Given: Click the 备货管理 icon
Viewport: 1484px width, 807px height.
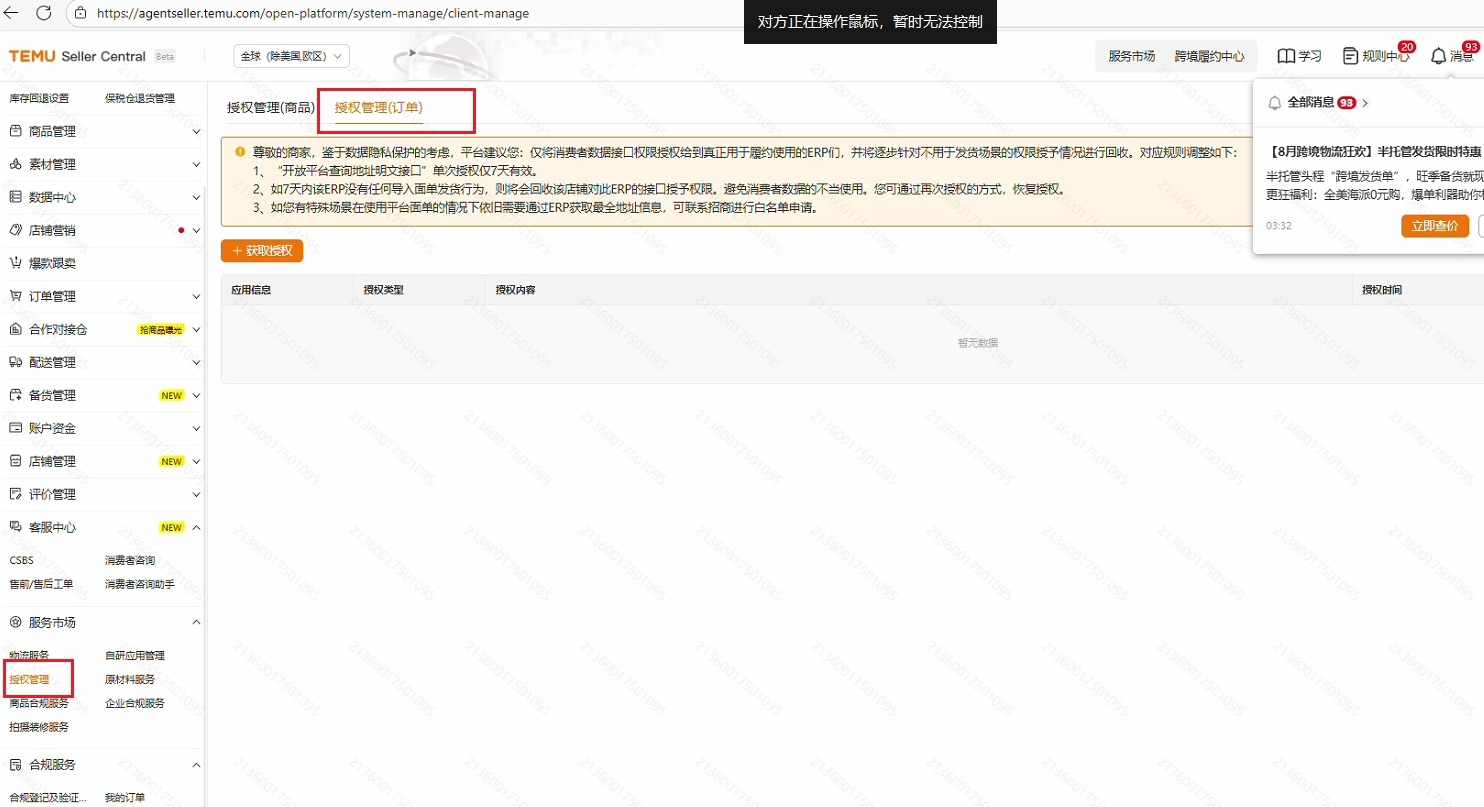Looking at the screenshot, I should tap(16, 395).
